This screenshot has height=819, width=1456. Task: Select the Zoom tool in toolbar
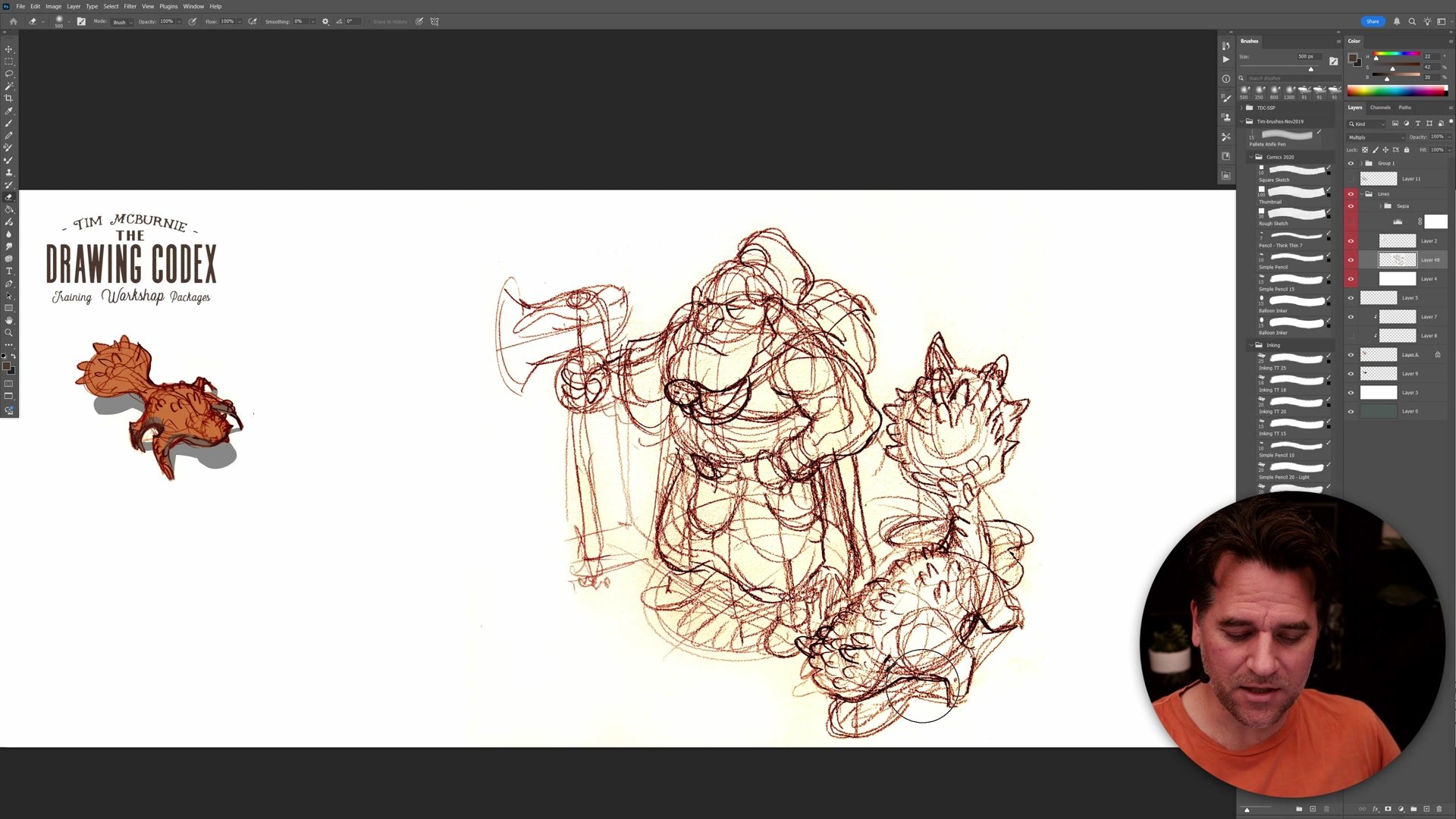coord(9,333)
